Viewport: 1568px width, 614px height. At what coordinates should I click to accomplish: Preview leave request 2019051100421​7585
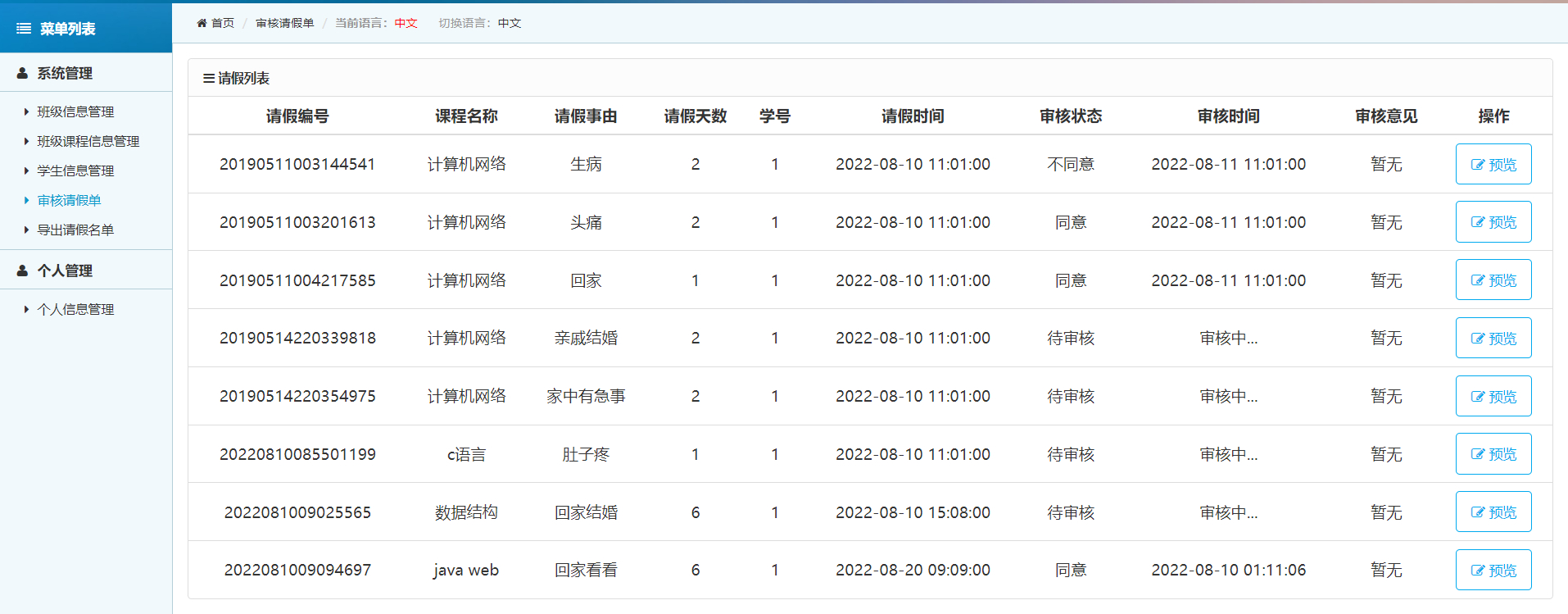point(1493,280)
